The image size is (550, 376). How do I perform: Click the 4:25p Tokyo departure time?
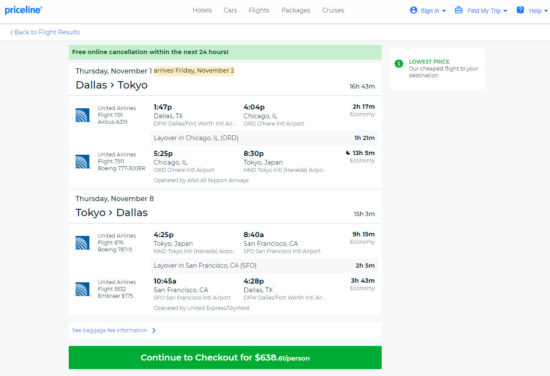(163, 235)
